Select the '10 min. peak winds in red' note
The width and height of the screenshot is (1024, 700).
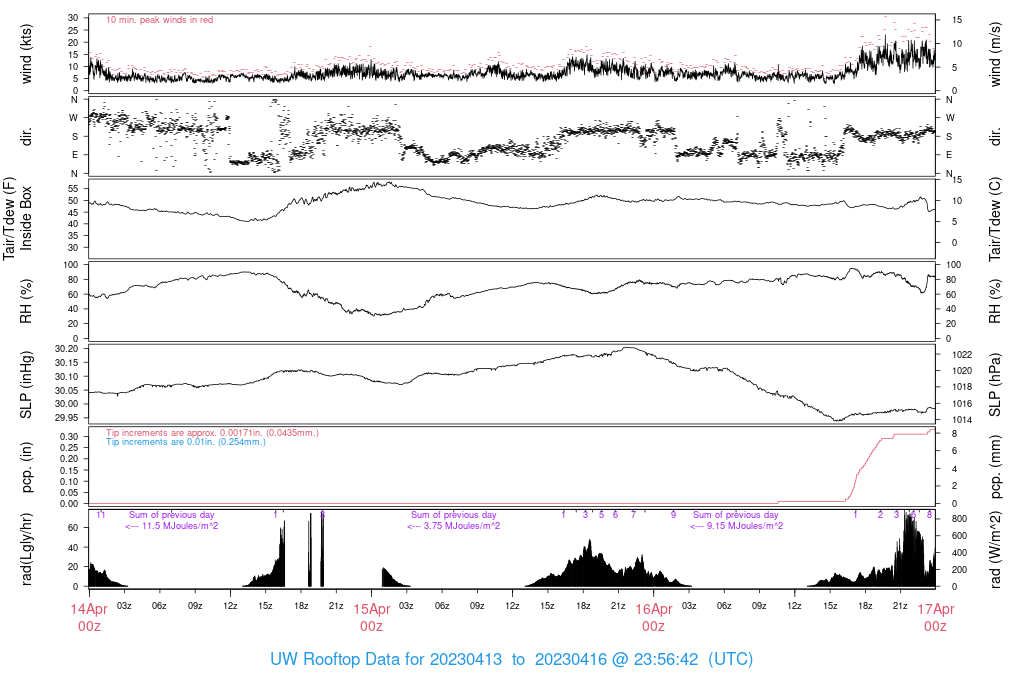coord(159,20)
